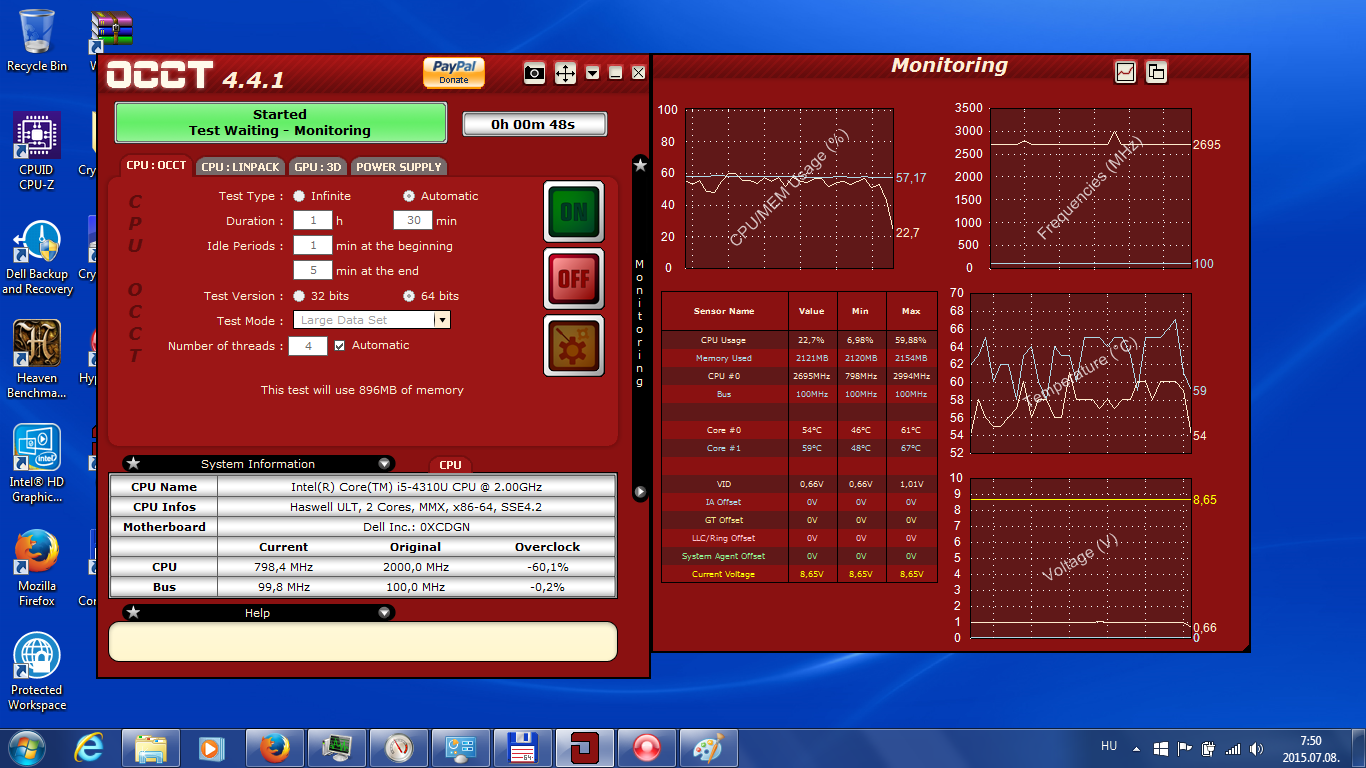Select the Infinite test type radio
This screenshot has width=1366, height=768.
(299, 196)
